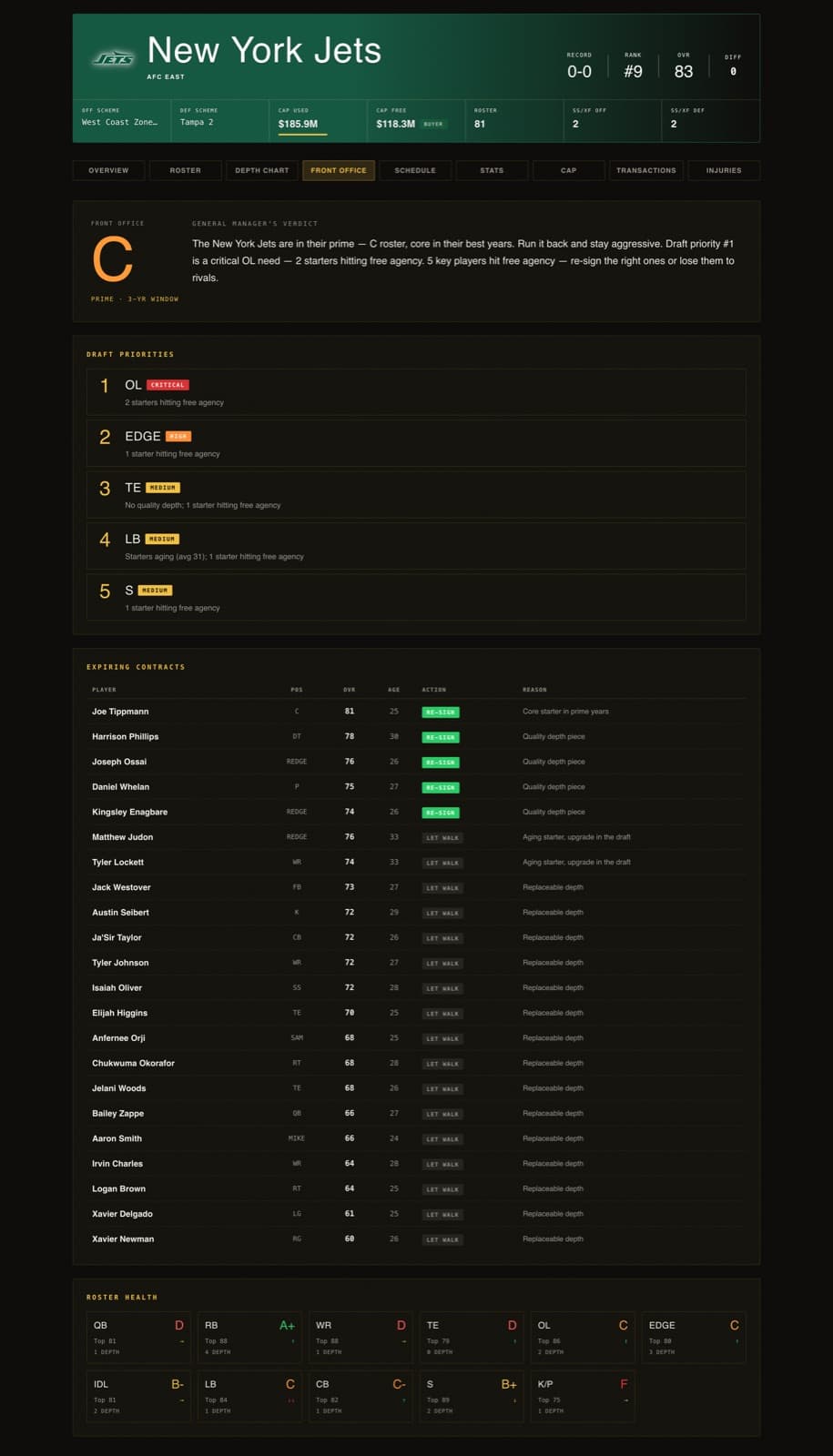
Task: Go to the Schedule tab
Action: point(415,170)
